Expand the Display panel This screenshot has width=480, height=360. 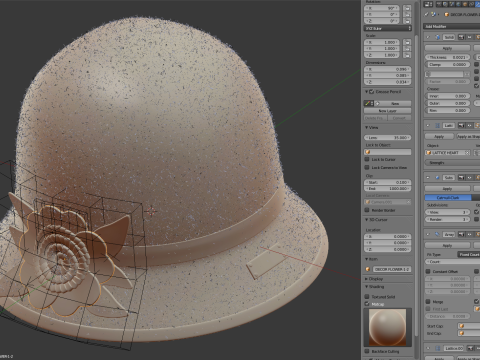coord(366,279)
